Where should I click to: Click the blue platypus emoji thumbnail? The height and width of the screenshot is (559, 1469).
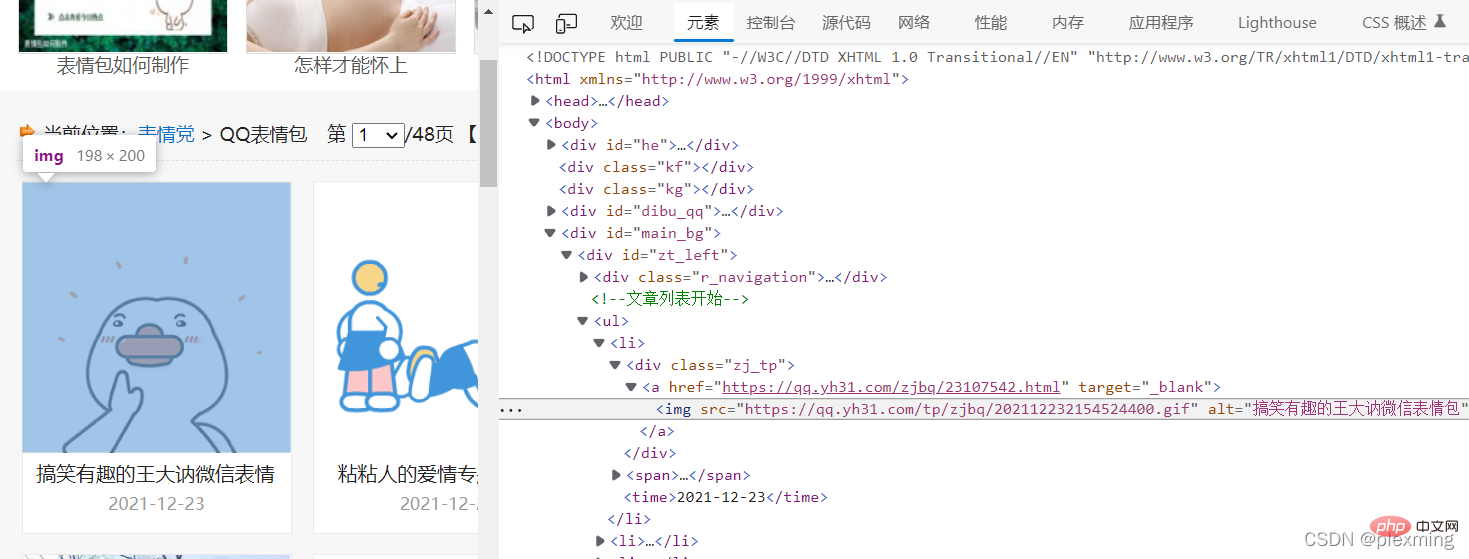coord(157,317)
